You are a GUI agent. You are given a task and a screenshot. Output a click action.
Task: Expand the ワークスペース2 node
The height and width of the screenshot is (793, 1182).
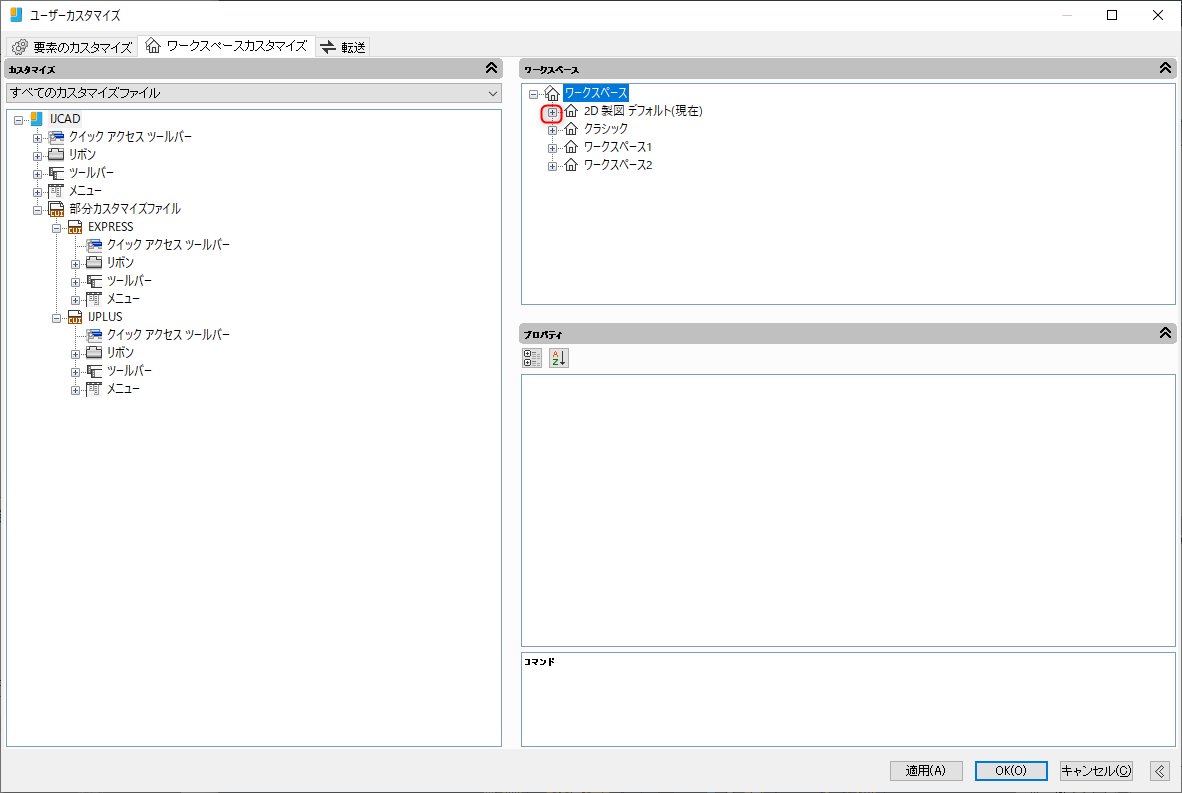[553, 167]
